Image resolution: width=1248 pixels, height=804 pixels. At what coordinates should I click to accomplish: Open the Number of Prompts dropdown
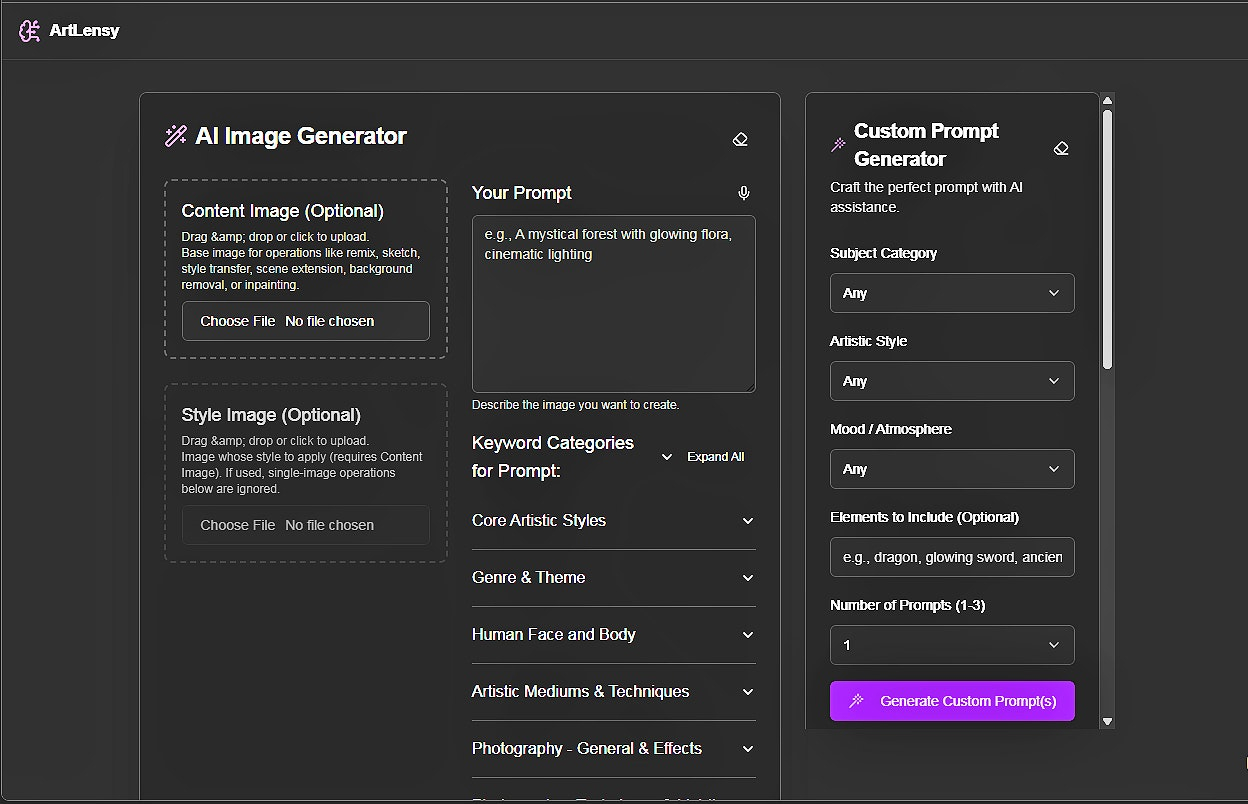(x=952, y=645)
